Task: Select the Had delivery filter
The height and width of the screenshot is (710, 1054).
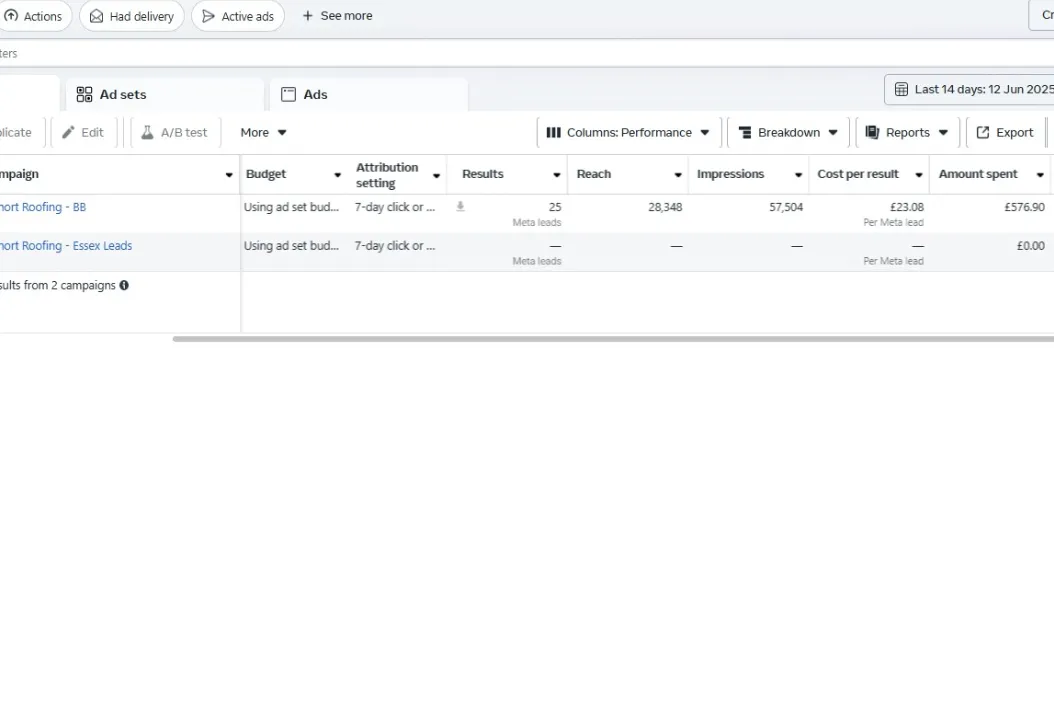Action: tap(132, 16)
